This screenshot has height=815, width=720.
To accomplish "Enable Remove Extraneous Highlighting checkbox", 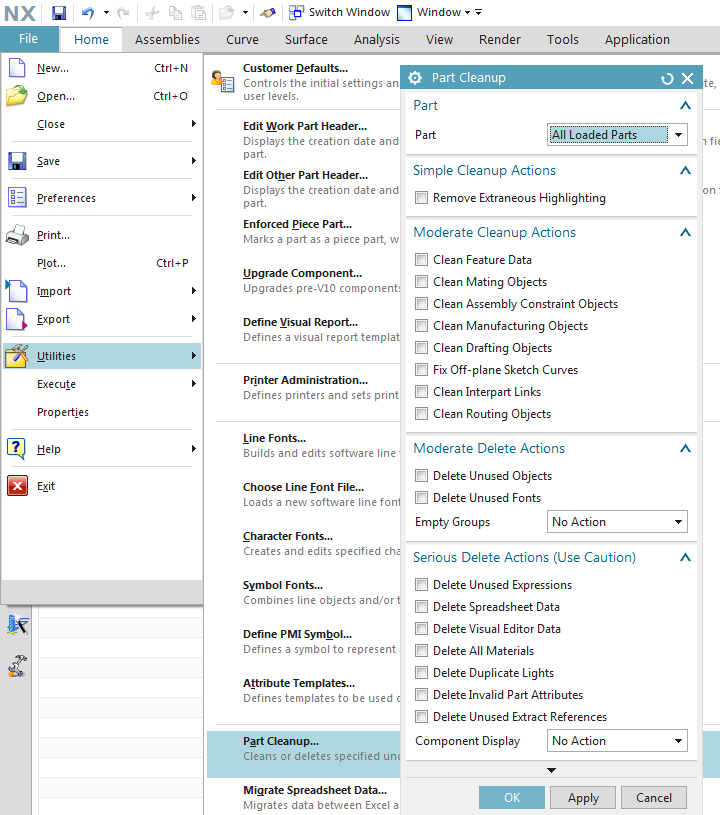I will (x=422, y=198).
